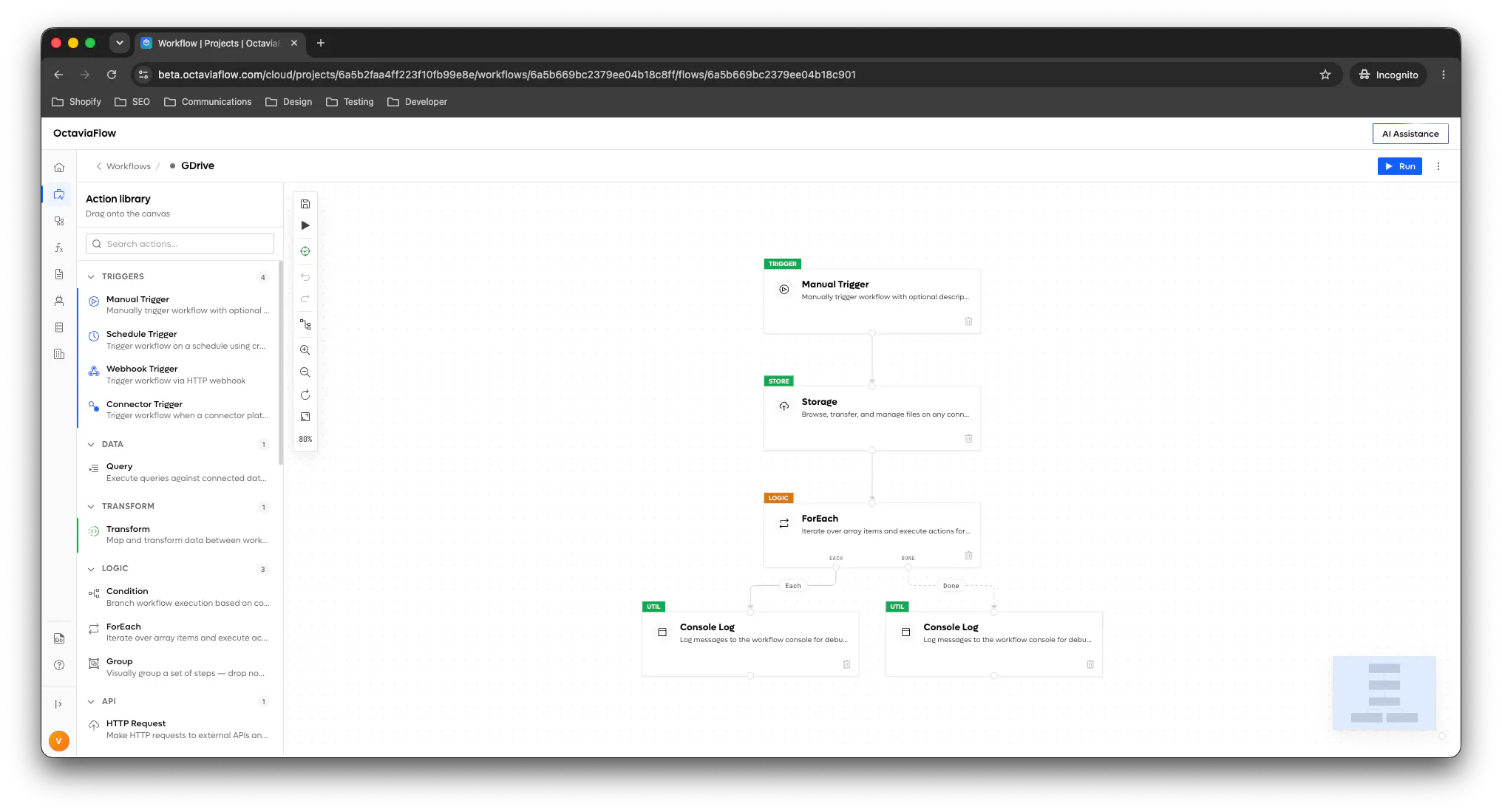Viewport: 1502px width, 812px height.
Task: Select the Storage node on canvas
Action: (871, 418)
